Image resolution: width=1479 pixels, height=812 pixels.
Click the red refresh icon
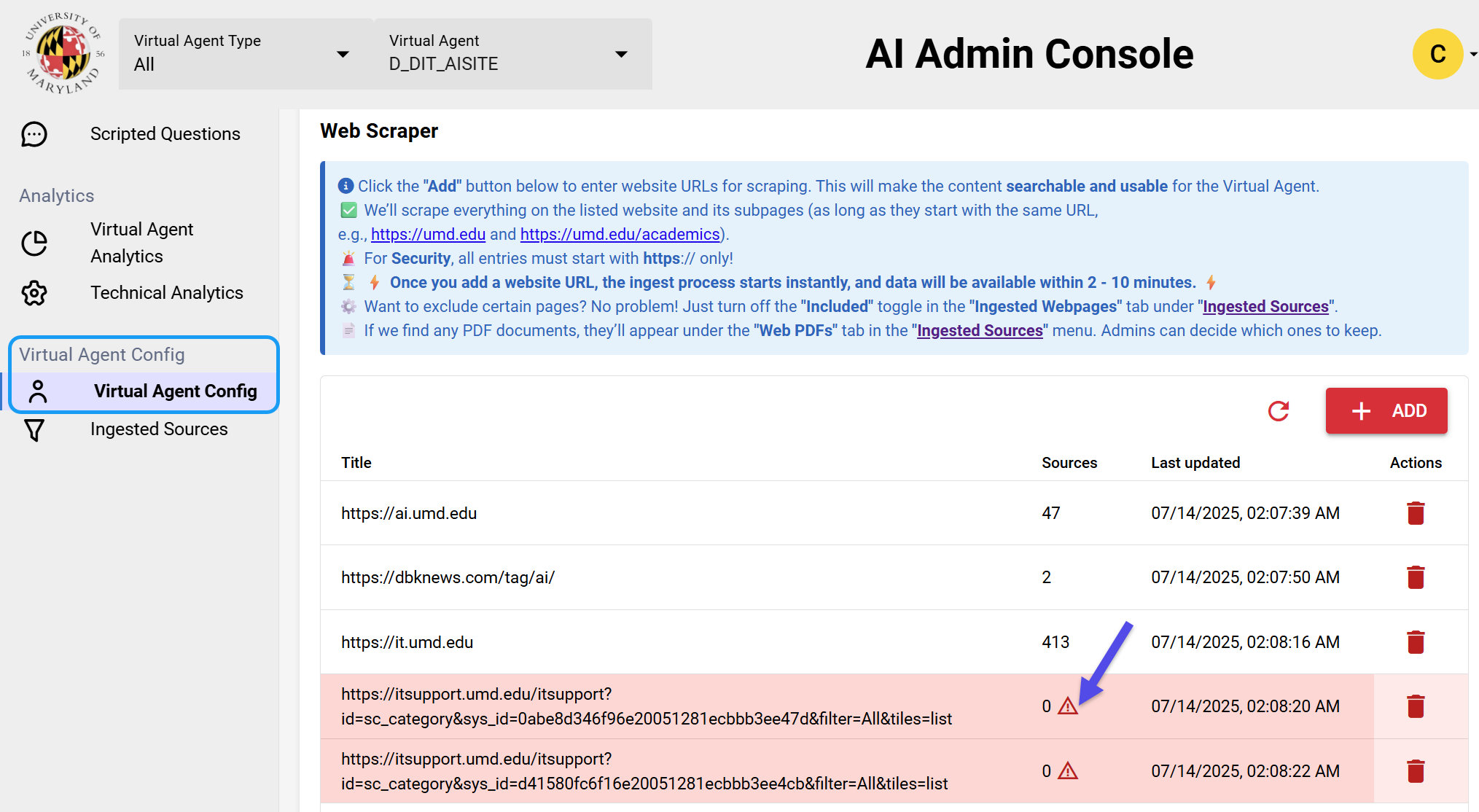point(1278,411)
